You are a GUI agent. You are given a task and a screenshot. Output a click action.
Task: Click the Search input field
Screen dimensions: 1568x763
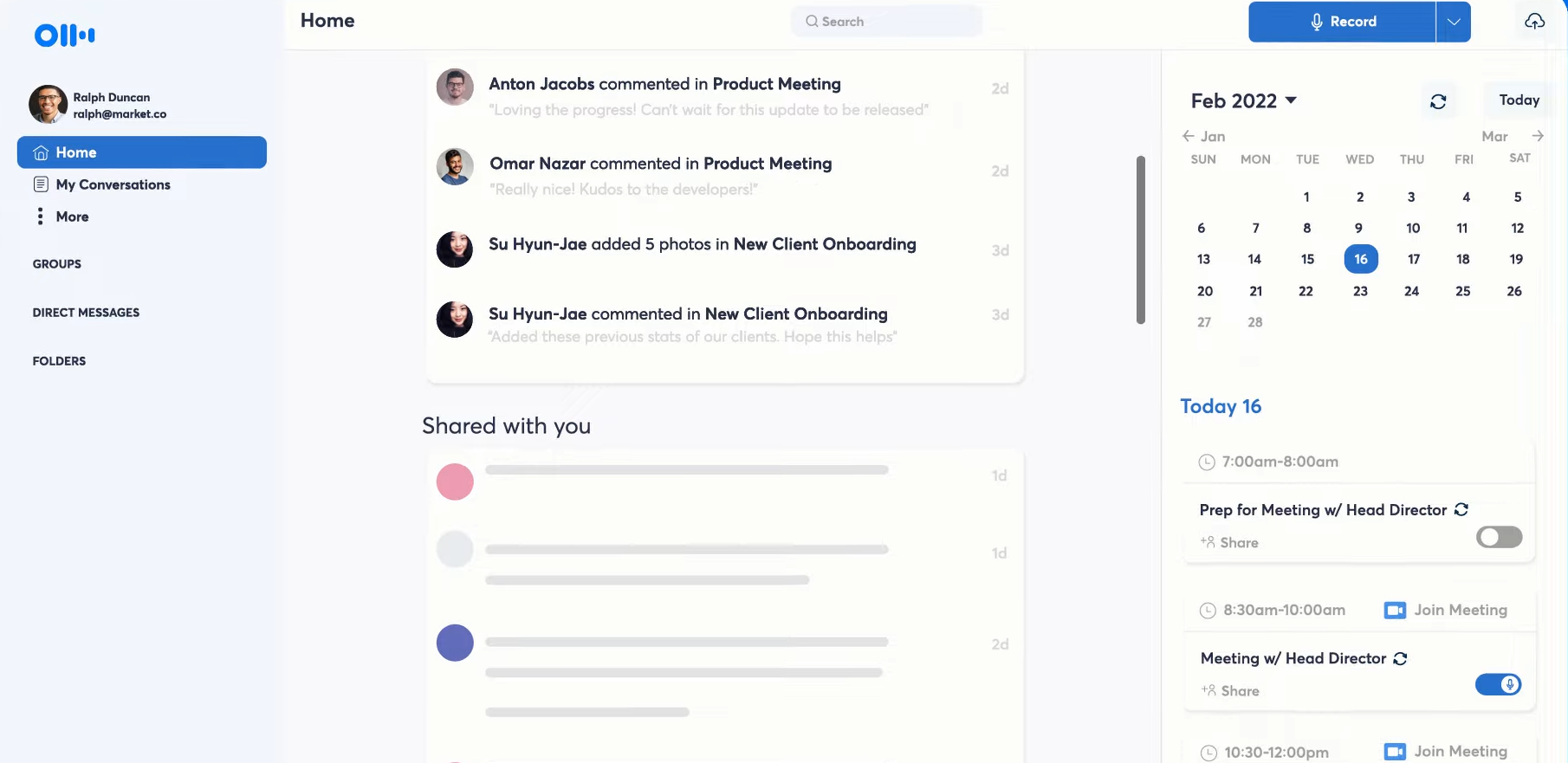pos(887,22)
